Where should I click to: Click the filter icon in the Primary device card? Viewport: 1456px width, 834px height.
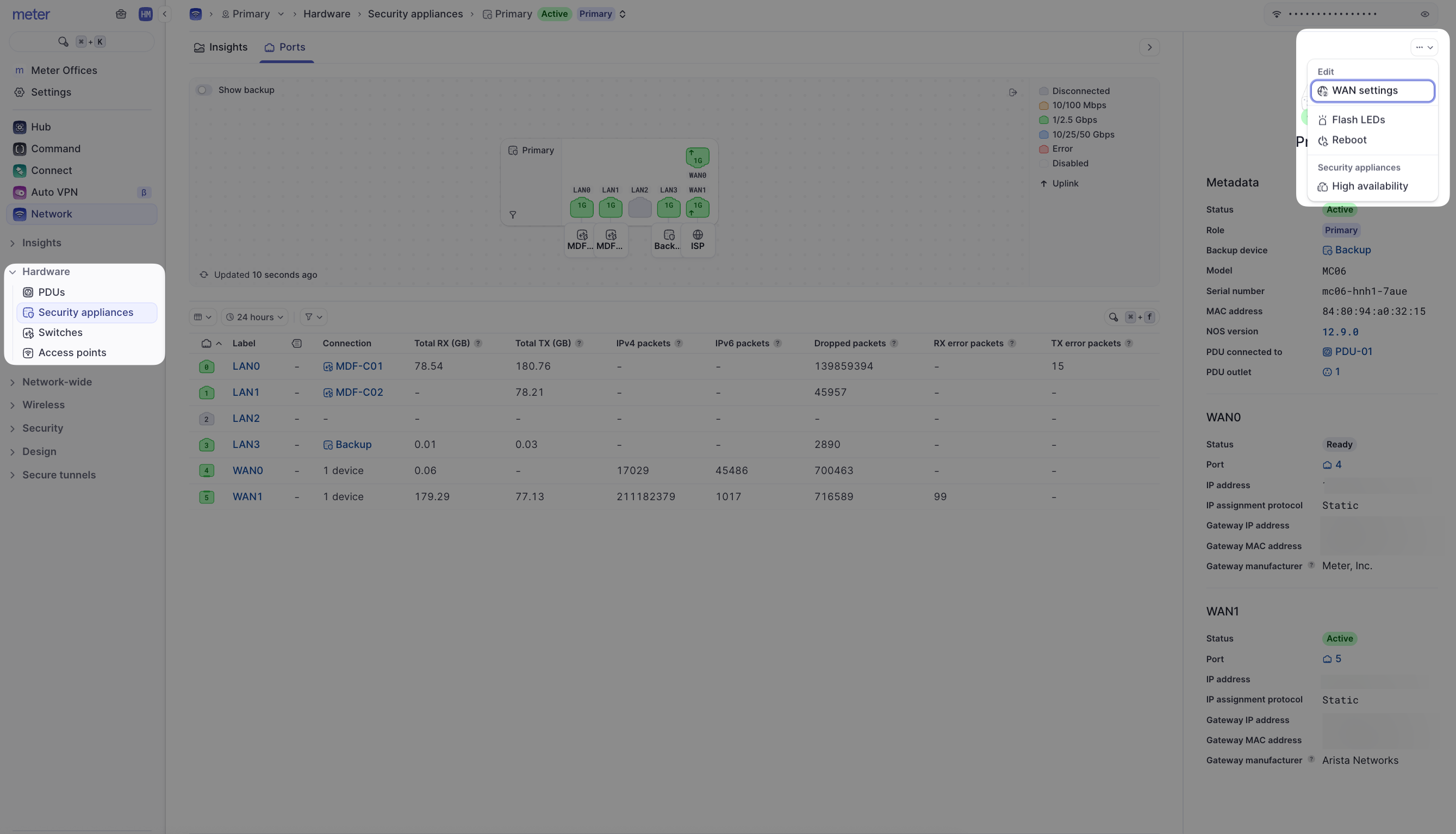(513, 215)
